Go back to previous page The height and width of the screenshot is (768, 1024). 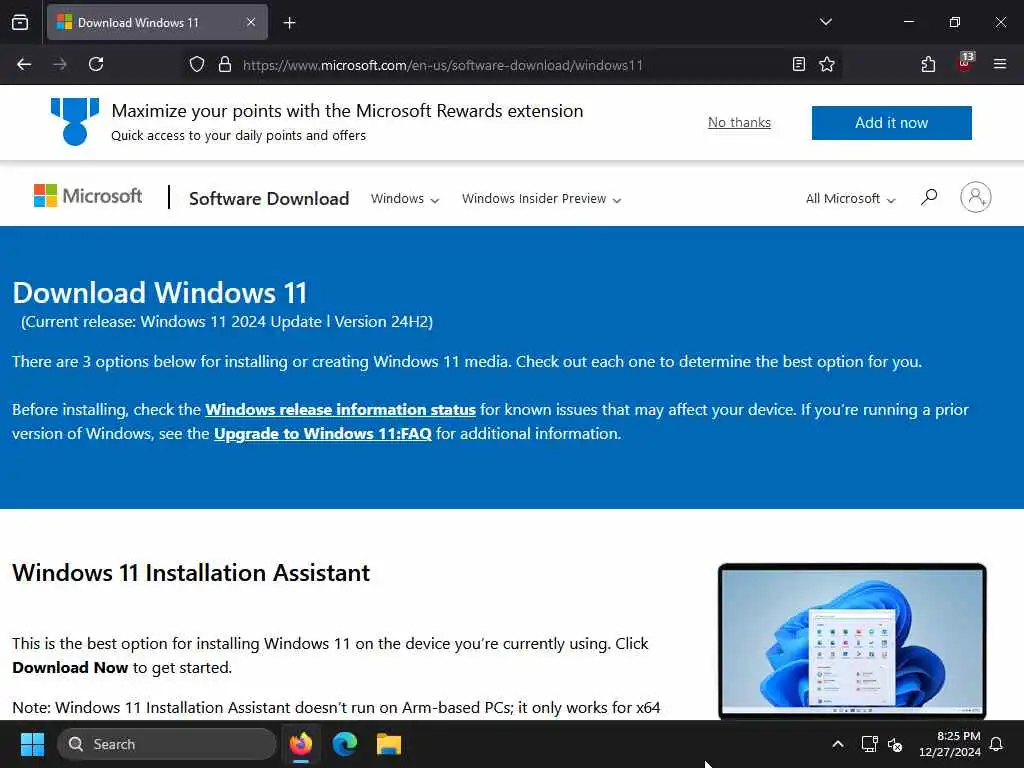(x=24, y=64)
